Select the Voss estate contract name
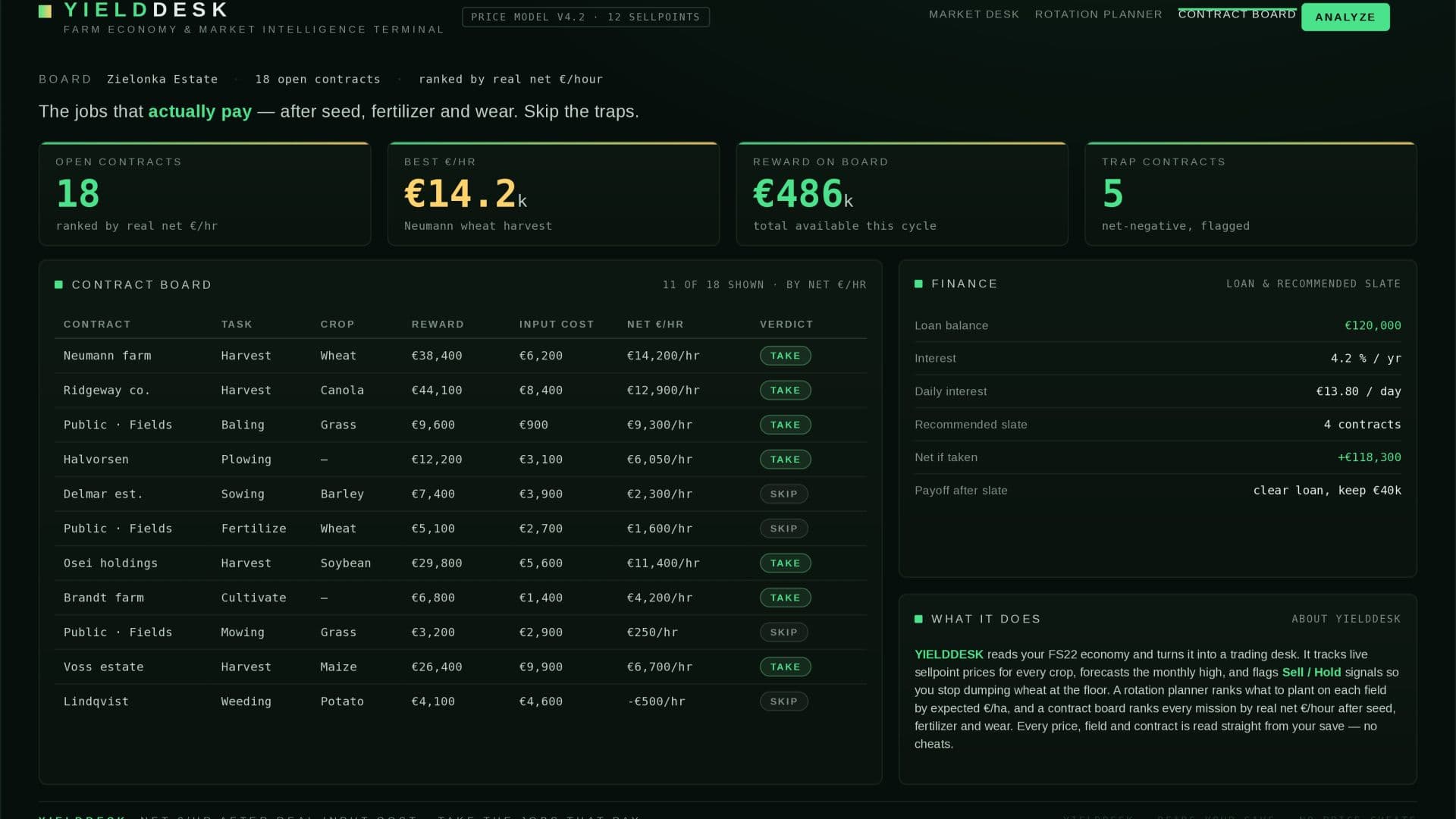Screen dimensions: 1456x819 click(x=104, y=667)
